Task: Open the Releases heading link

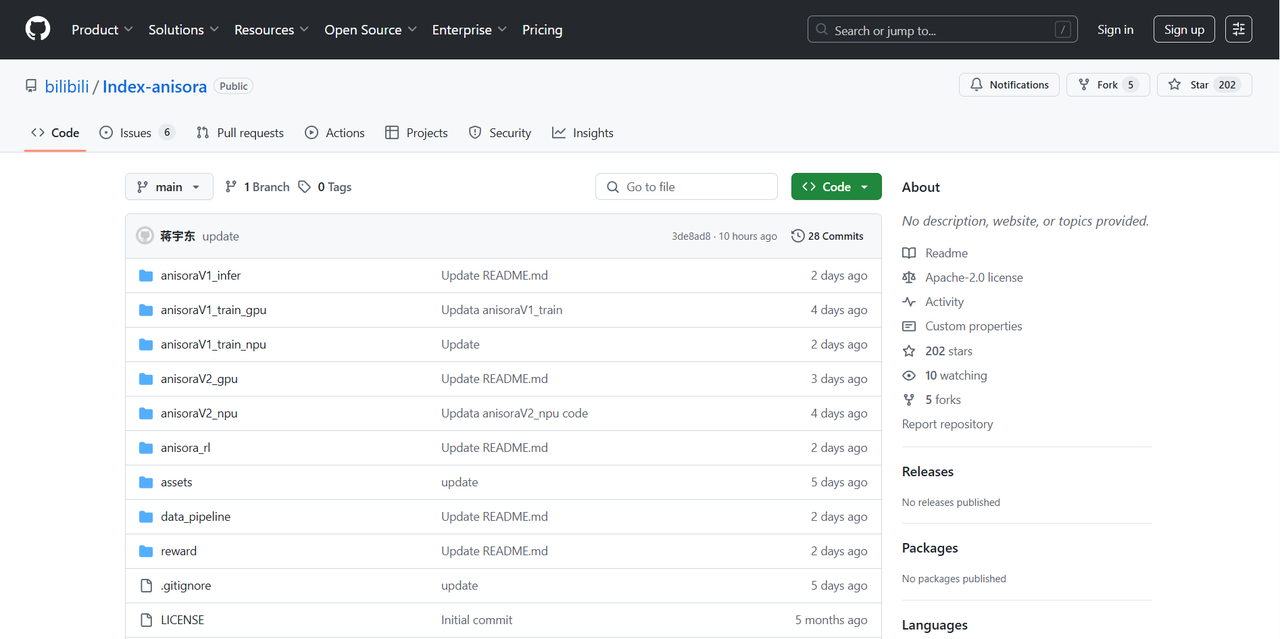Action: 928,472
